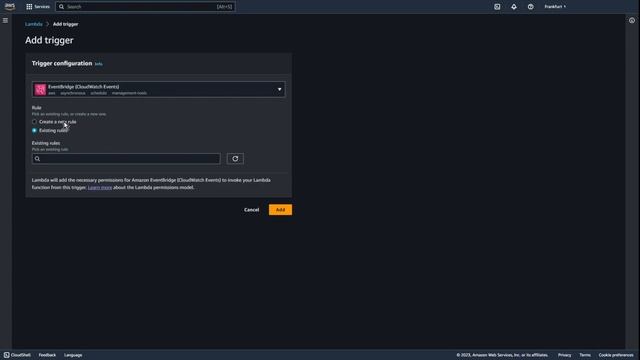The height and width of the screenshot is (360, 640).
Task: Open the Info link beside Trigger configuration
Action: tap(98, 64)
